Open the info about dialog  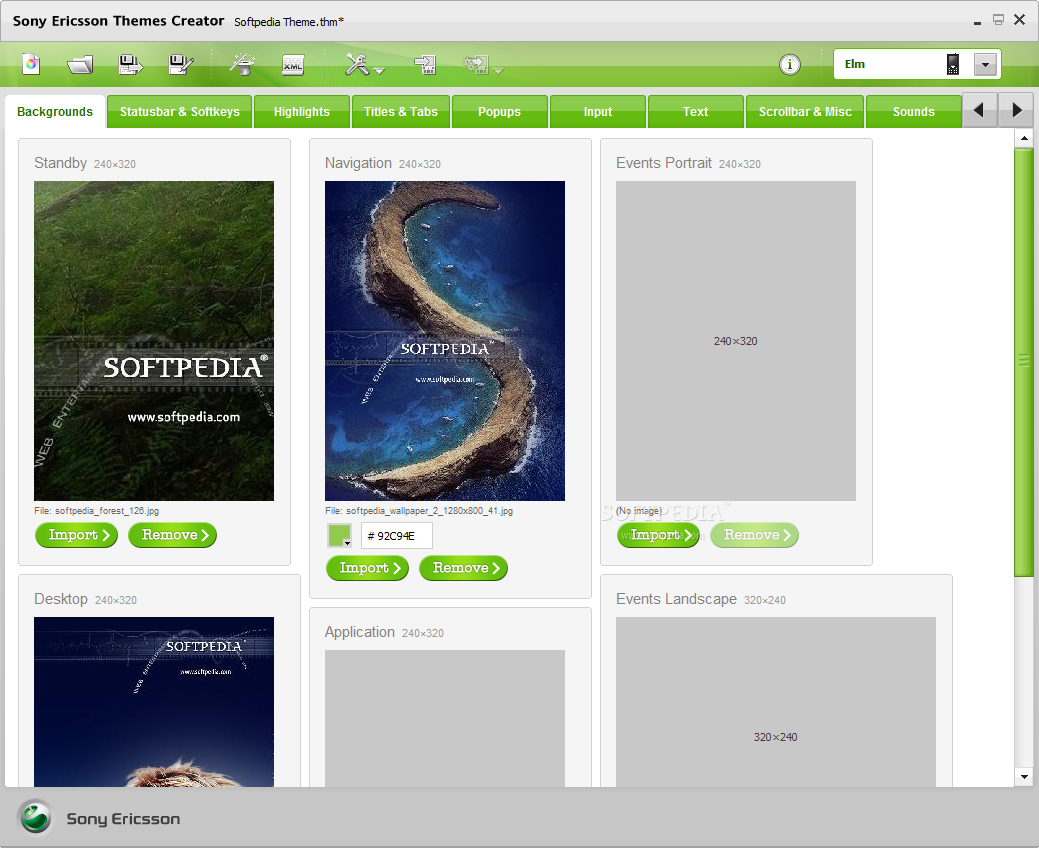pos(789,65)
